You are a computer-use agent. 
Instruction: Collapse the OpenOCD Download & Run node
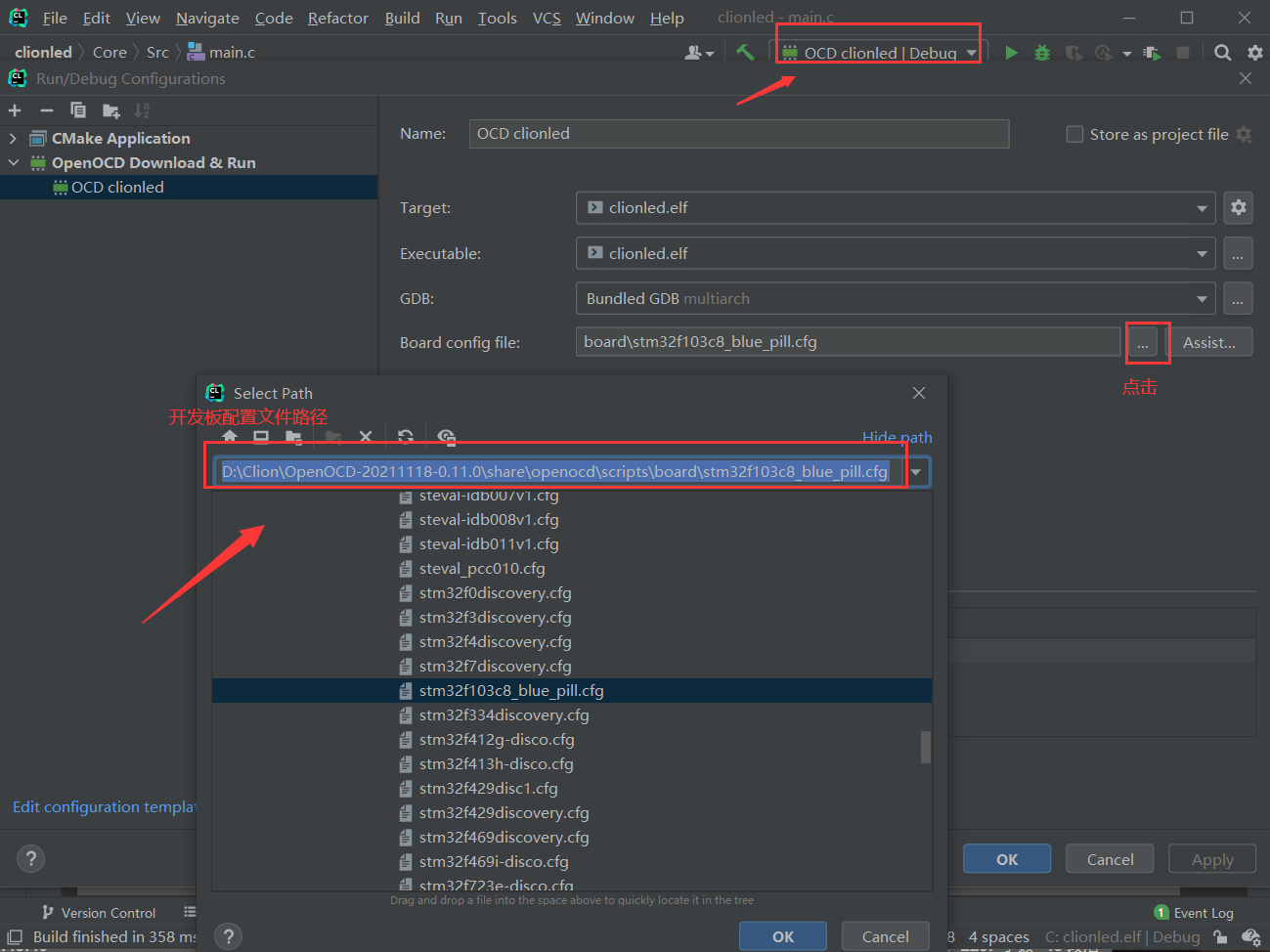[x=13, y=163]
